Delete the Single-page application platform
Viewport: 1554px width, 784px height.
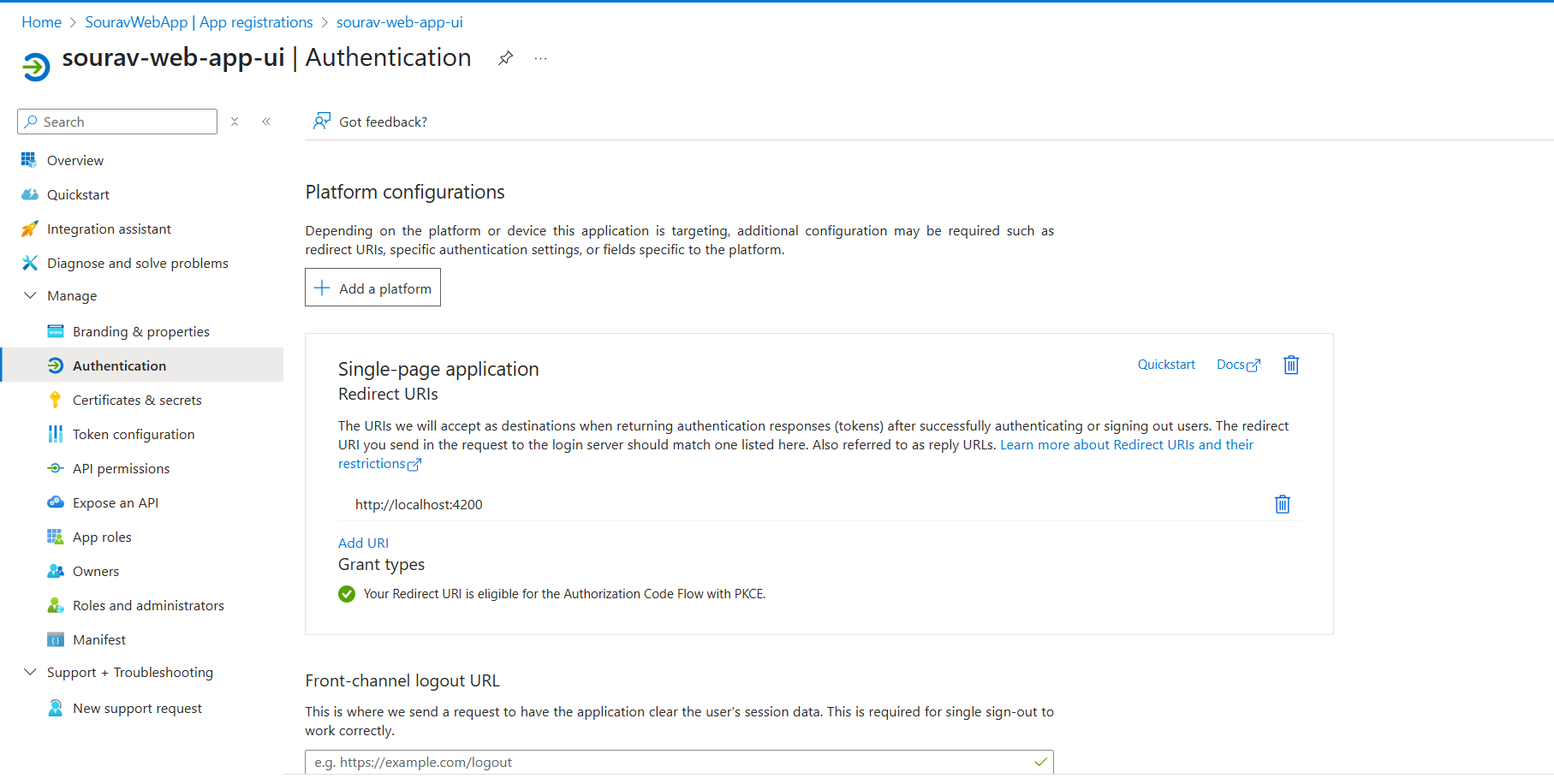[1291, 365]
